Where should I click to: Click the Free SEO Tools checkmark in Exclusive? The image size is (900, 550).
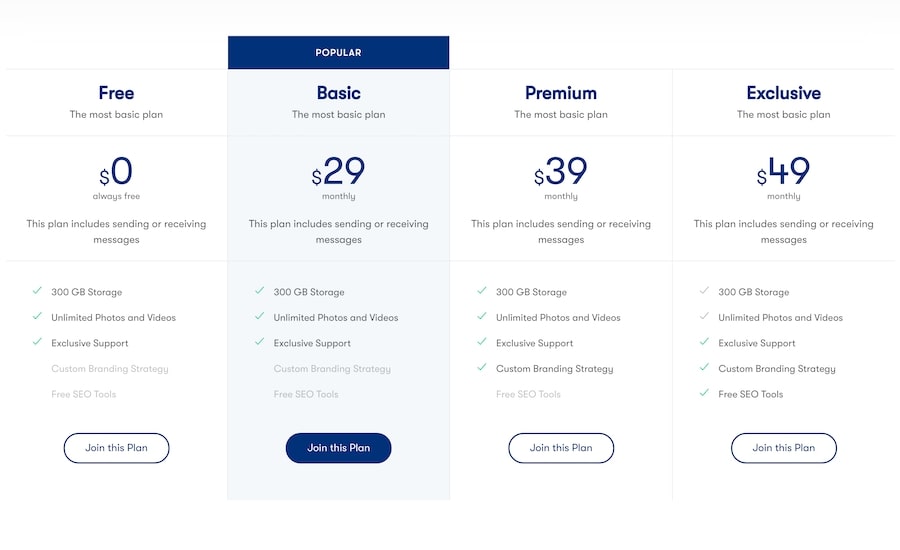tap(704, 393)
